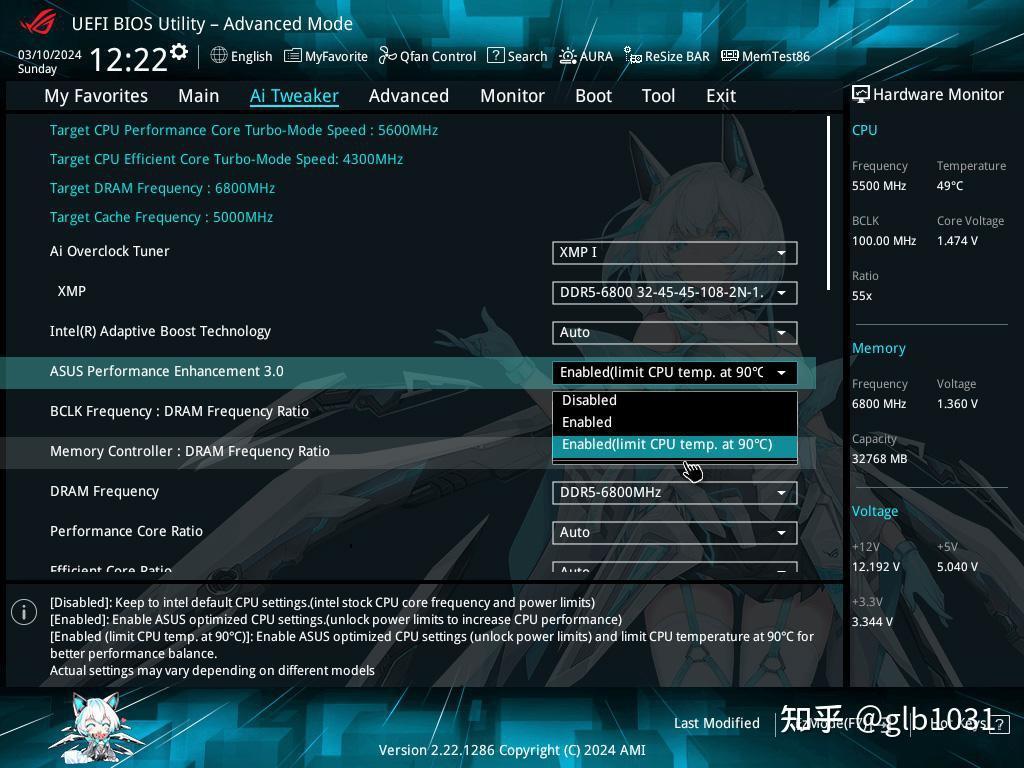Click the info icon beside help text
The image size is (1024, 768).
(x=24, y=612)
